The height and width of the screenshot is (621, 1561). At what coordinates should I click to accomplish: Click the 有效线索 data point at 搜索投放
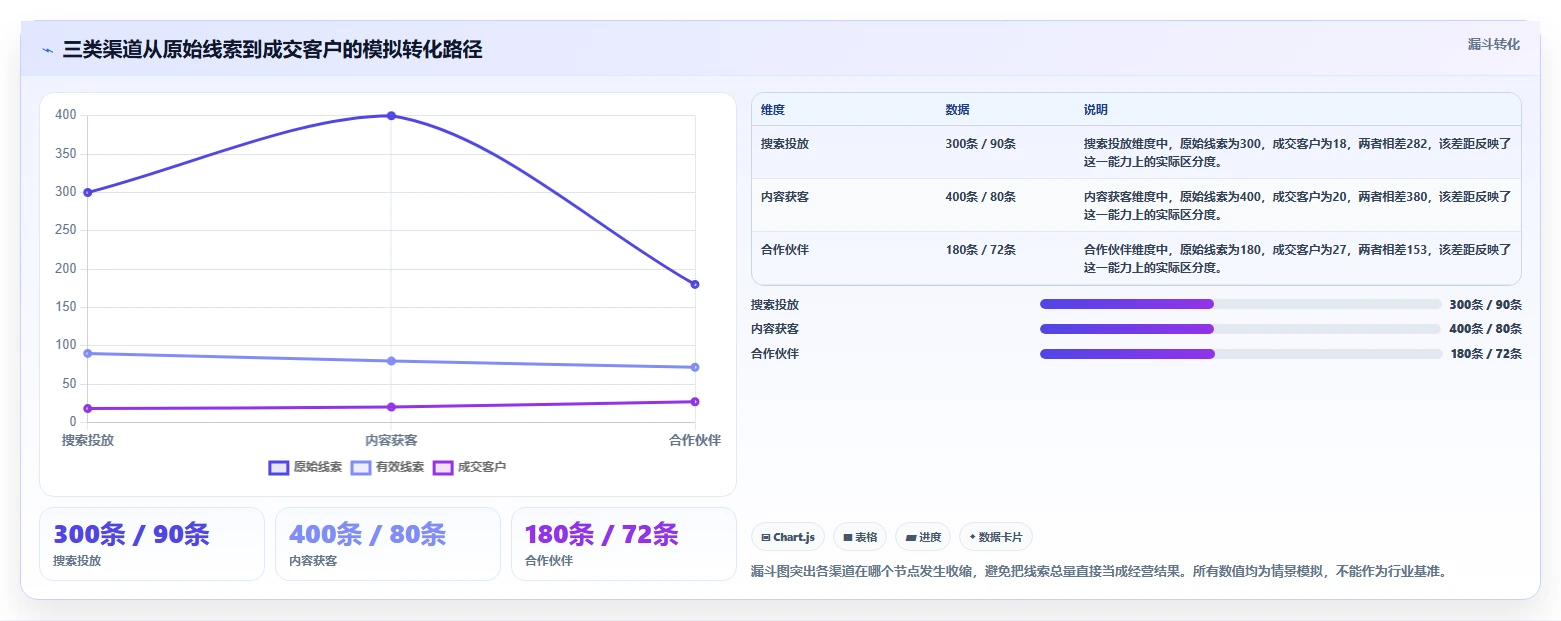point(88,353)
